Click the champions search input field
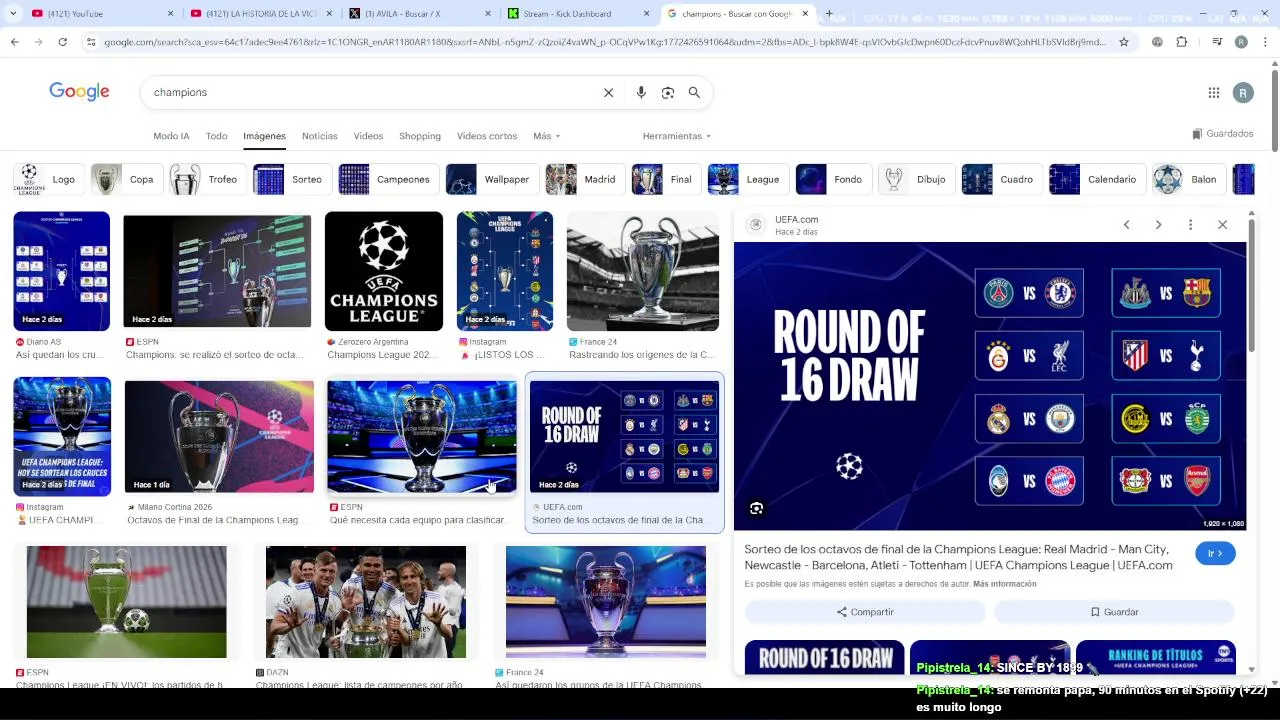 tap(370, 92)
